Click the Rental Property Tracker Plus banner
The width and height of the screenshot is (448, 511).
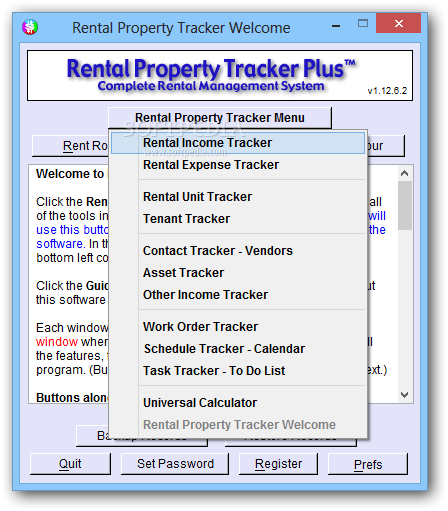pos(220,76)
